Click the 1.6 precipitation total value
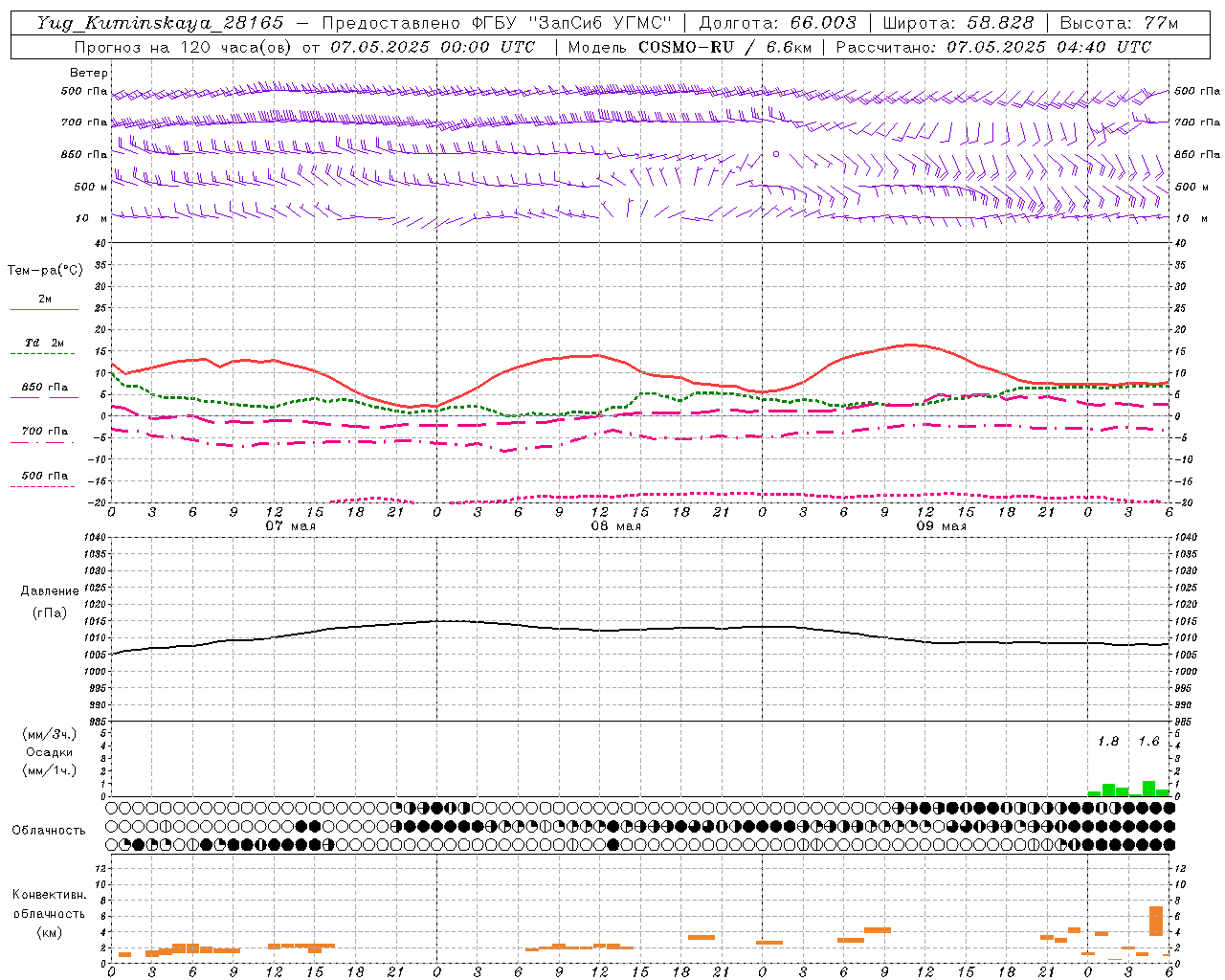The width and height of the screenshot is (1225, 980). (1148, 741)
